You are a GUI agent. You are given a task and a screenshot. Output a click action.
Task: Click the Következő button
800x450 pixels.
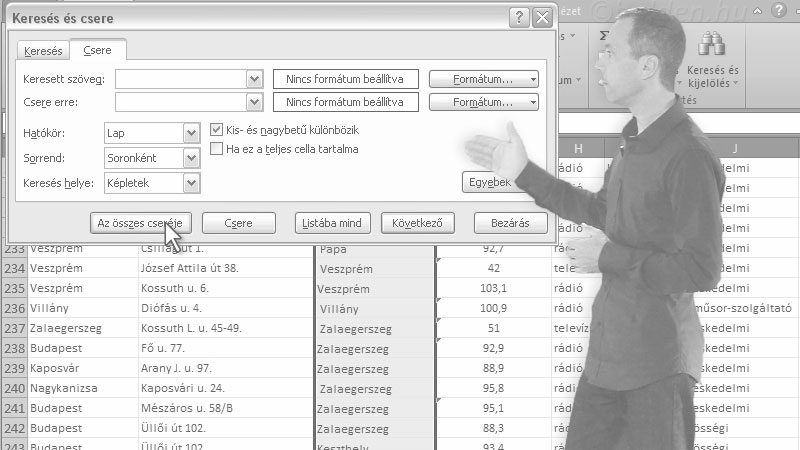tap(417, 223)
